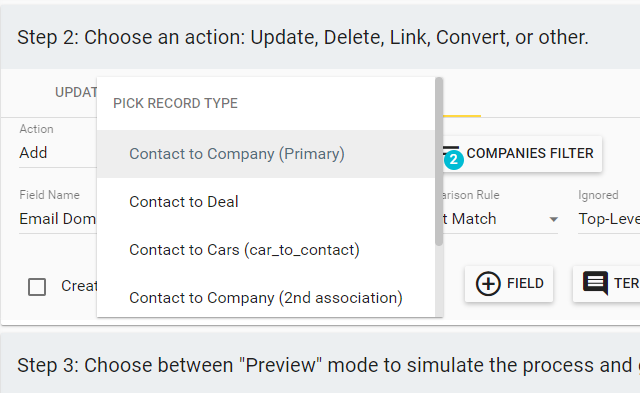
Task: Open the Action dropdown showing Add
Action: point(57,153)
